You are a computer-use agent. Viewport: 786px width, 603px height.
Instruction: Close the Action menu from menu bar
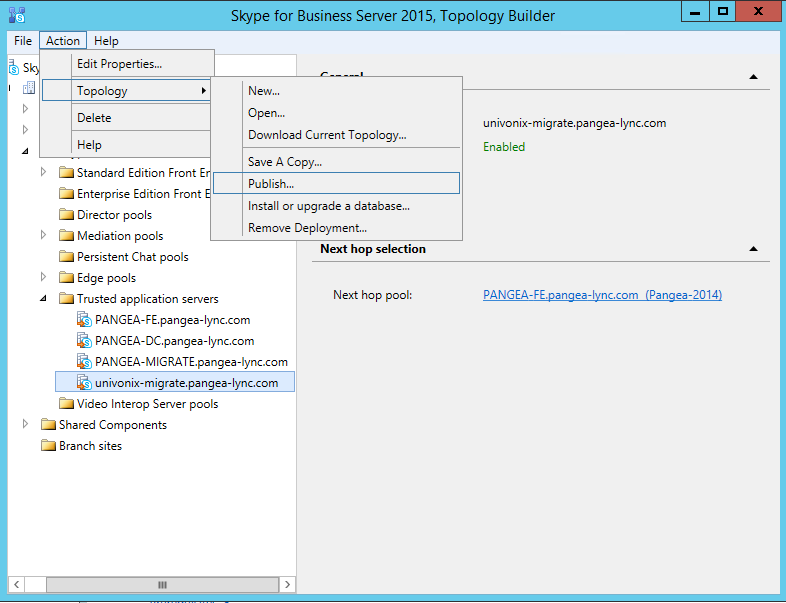coord(63,41)
